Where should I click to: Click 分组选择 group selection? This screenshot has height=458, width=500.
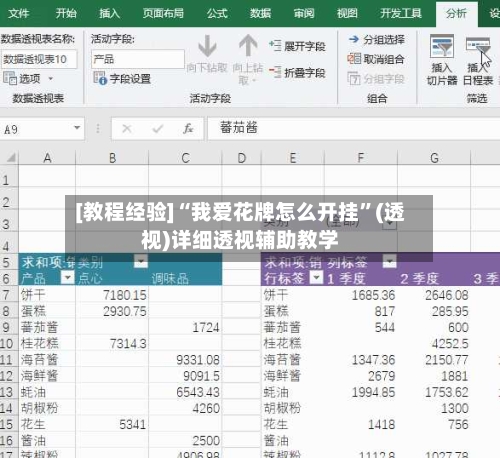click(x=376, y=40)
